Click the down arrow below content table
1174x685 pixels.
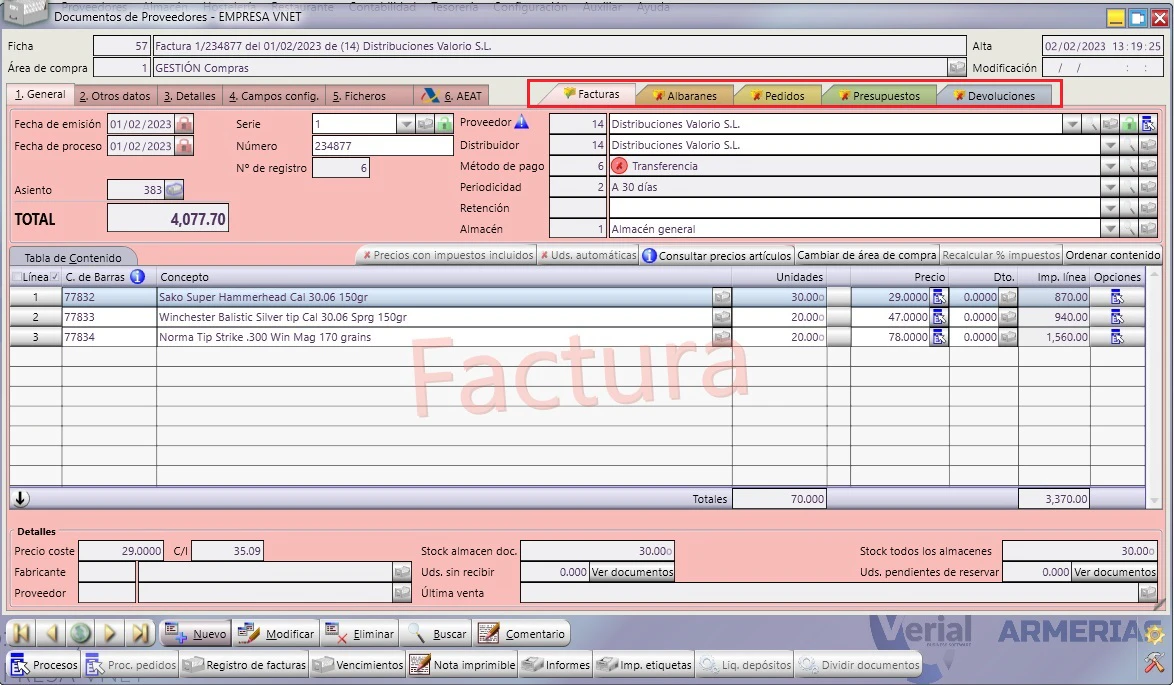pos(21,499)
